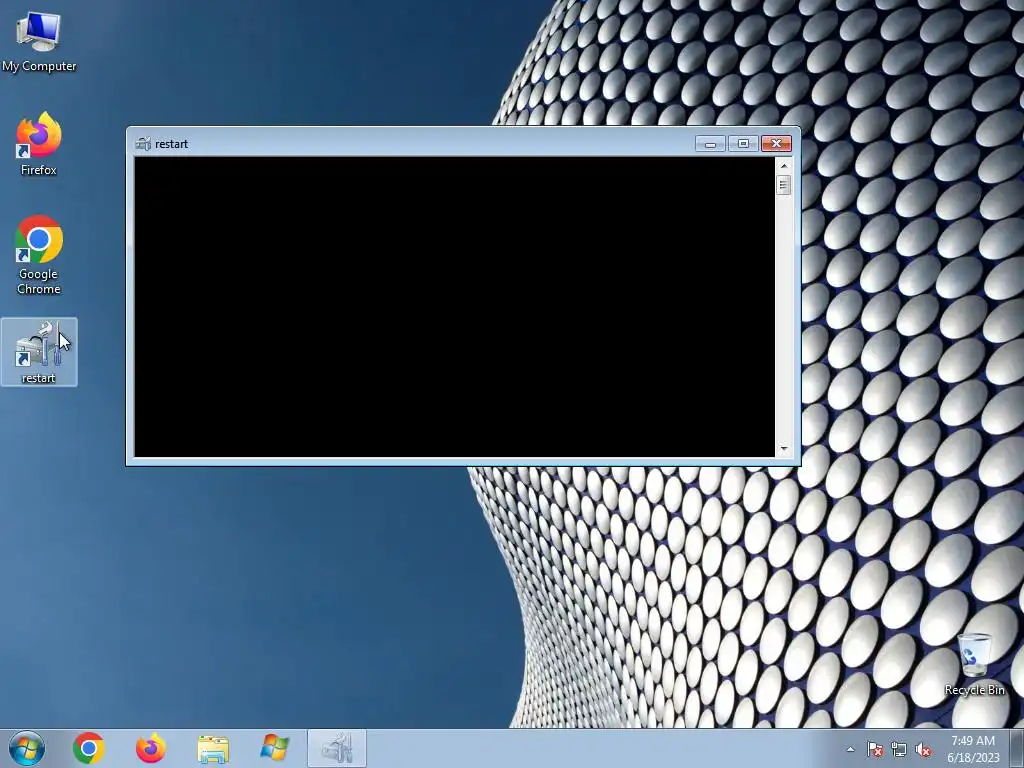Click the Show desktop strip
The image size is (1024, 768).
pyautogui.click(x=1017, y=748)
